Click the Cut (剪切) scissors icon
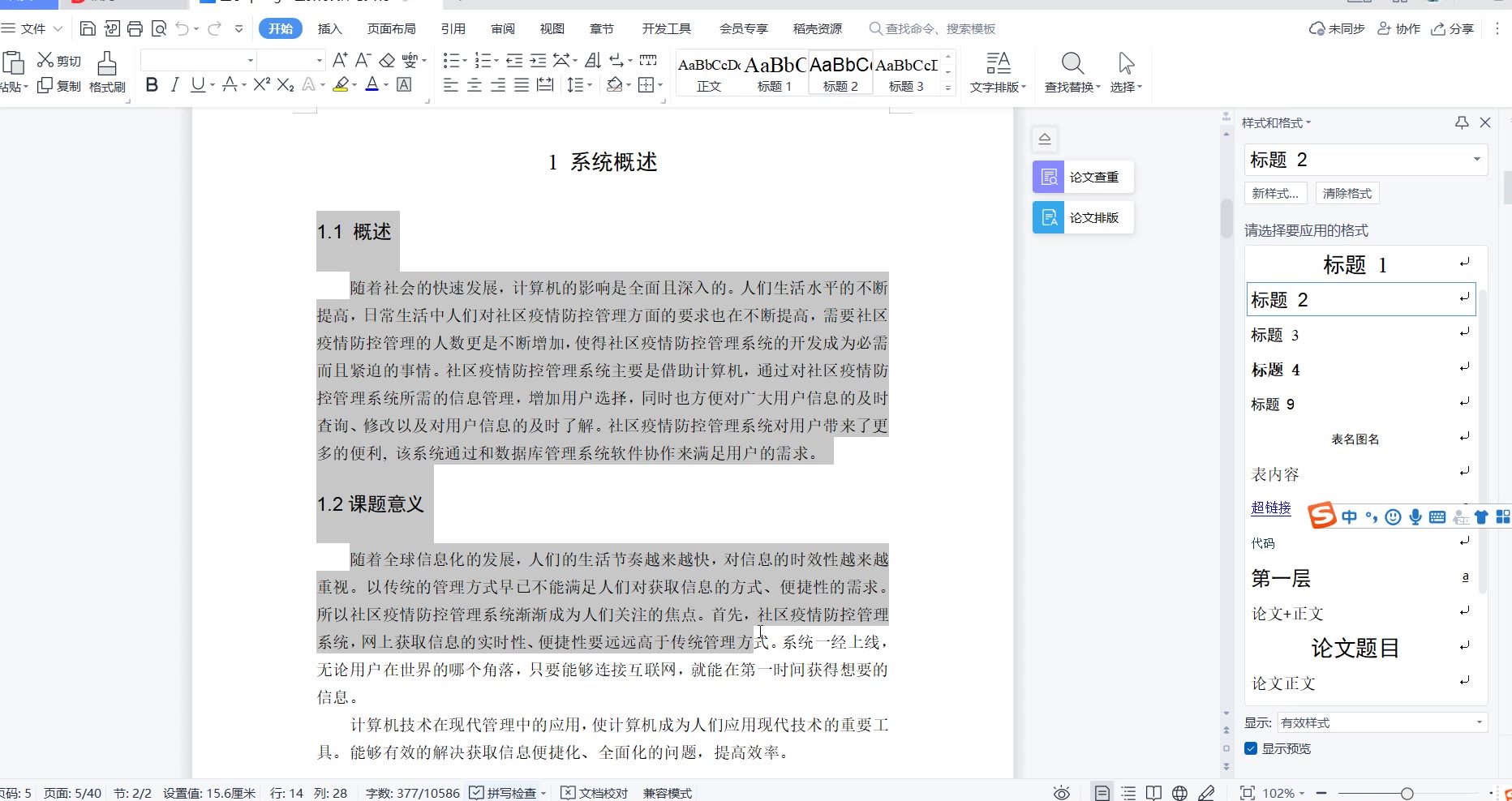Screen dimensions: 1512x801 45,60
